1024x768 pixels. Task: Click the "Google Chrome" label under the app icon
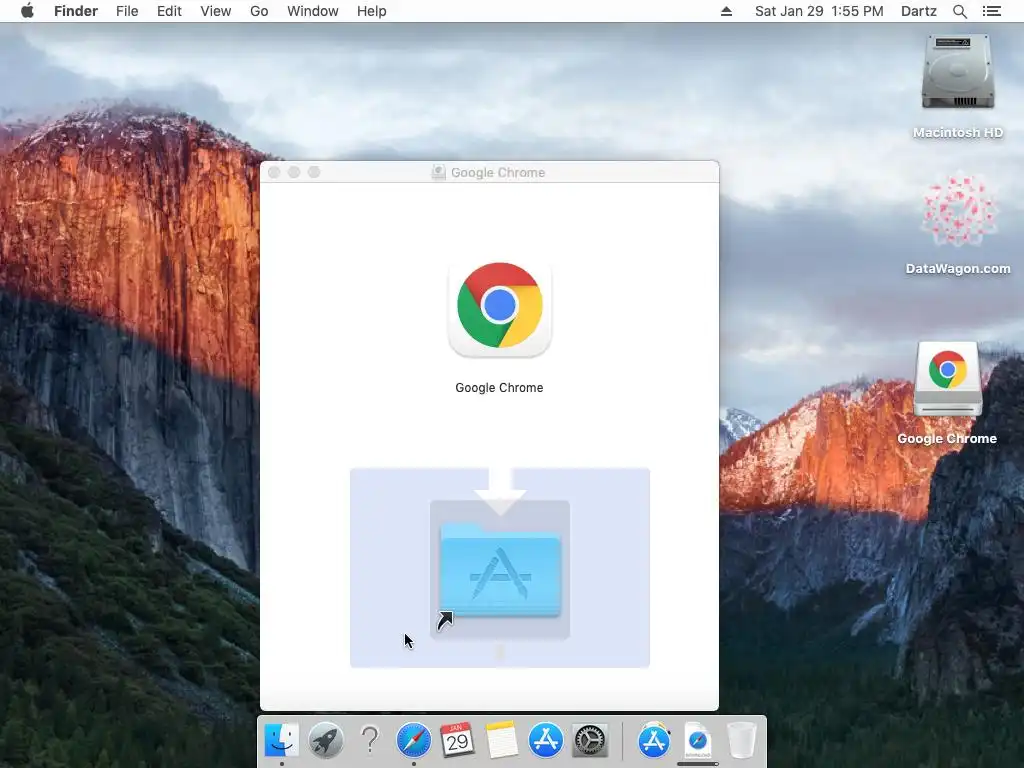point(499,388)
